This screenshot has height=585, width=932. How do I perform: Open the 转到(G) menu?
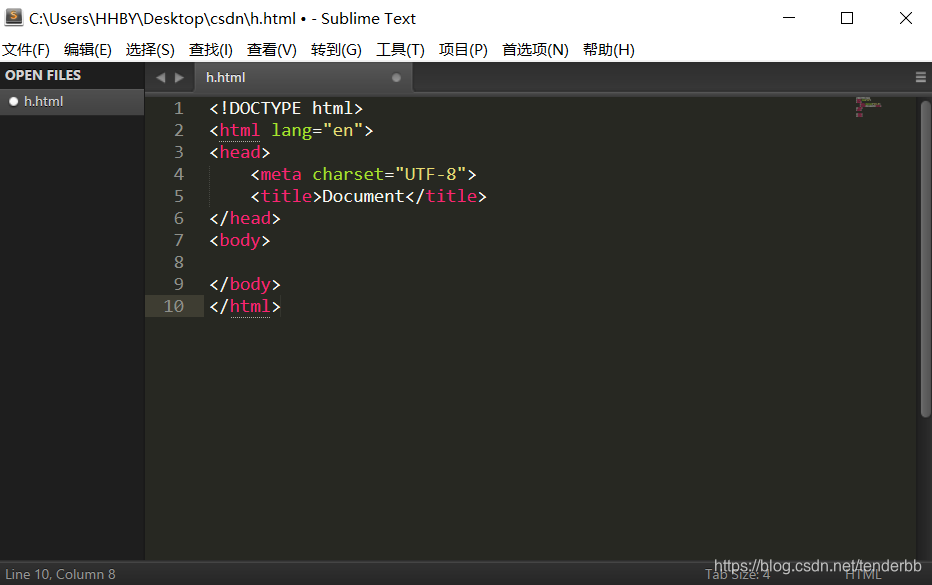(336, 50)
